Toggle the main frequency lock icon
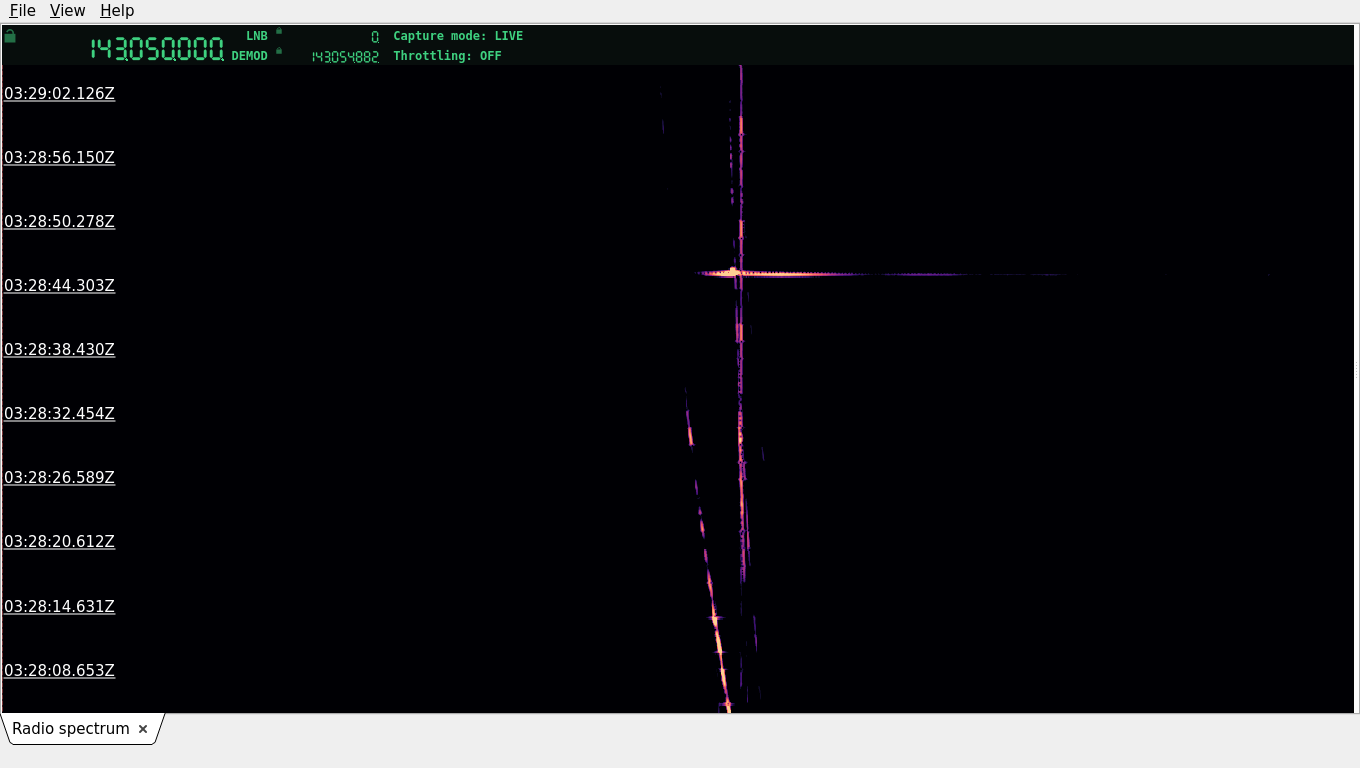 click(x=10, y=36)
